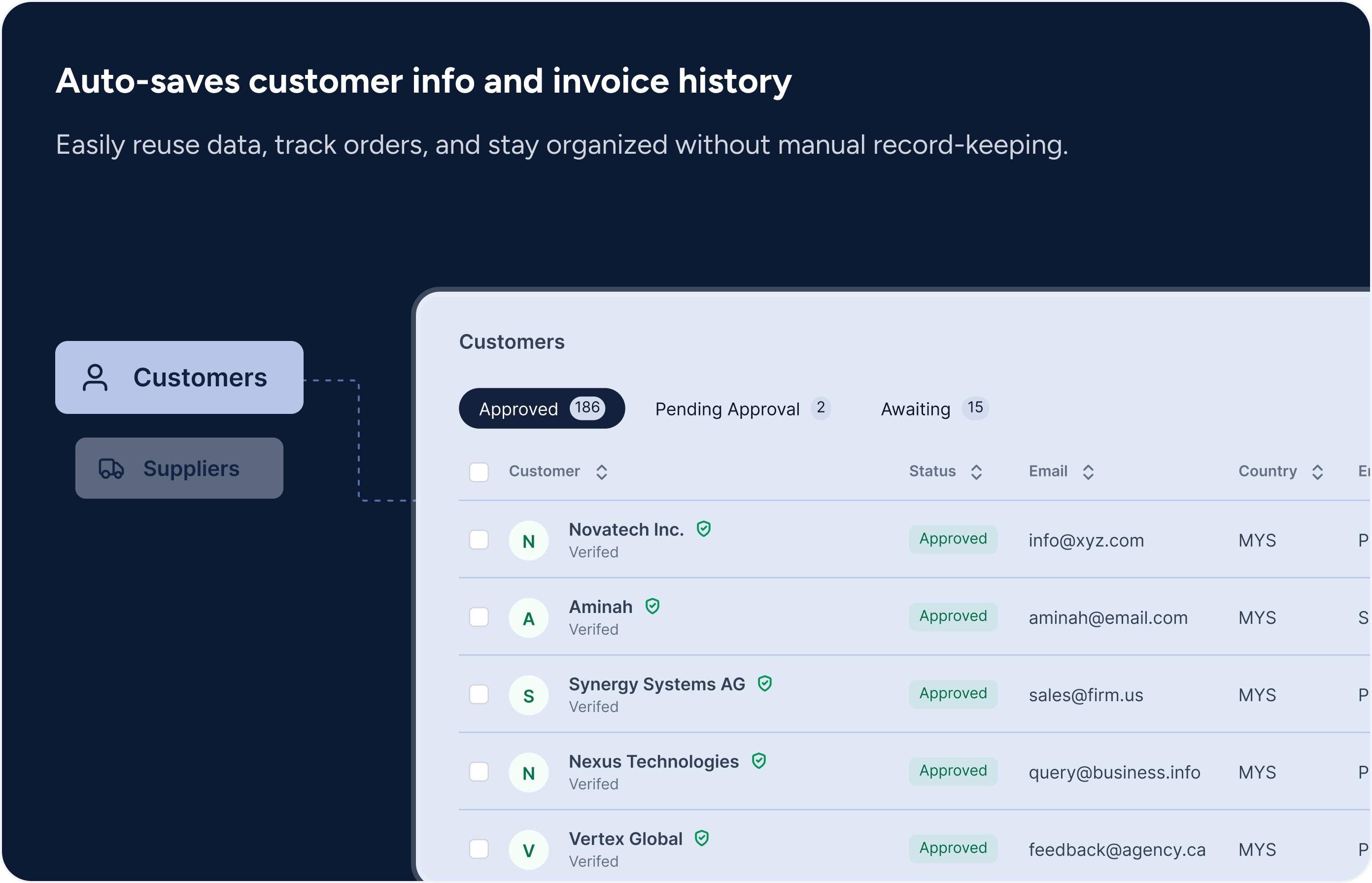Image resolution: width=1372 pixels, height=883 pixels.
Task: Click the person icon on Customers button
Action: click(95, 378)
